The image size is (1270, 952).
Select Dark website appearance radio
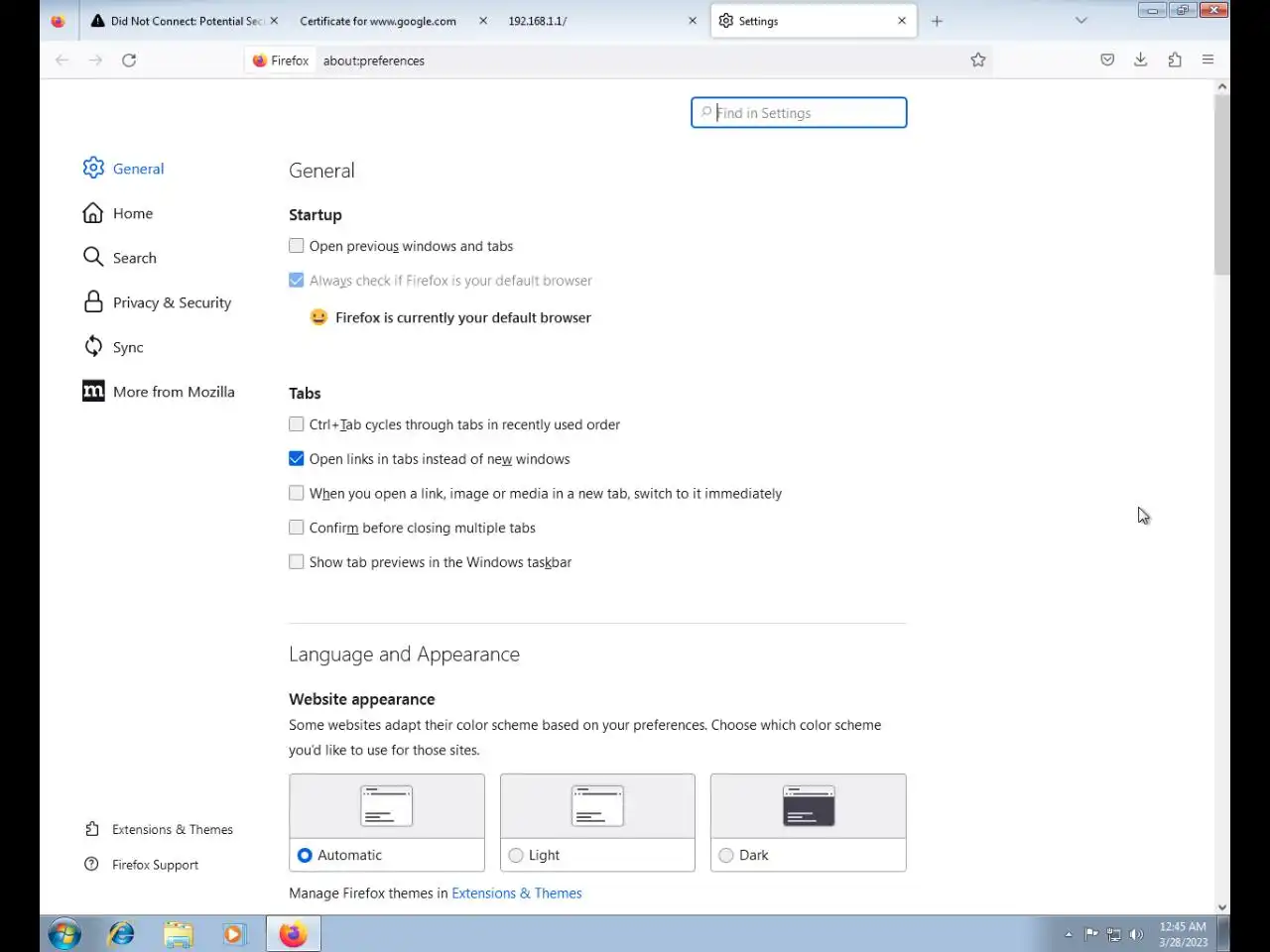(x=726, y=855)
